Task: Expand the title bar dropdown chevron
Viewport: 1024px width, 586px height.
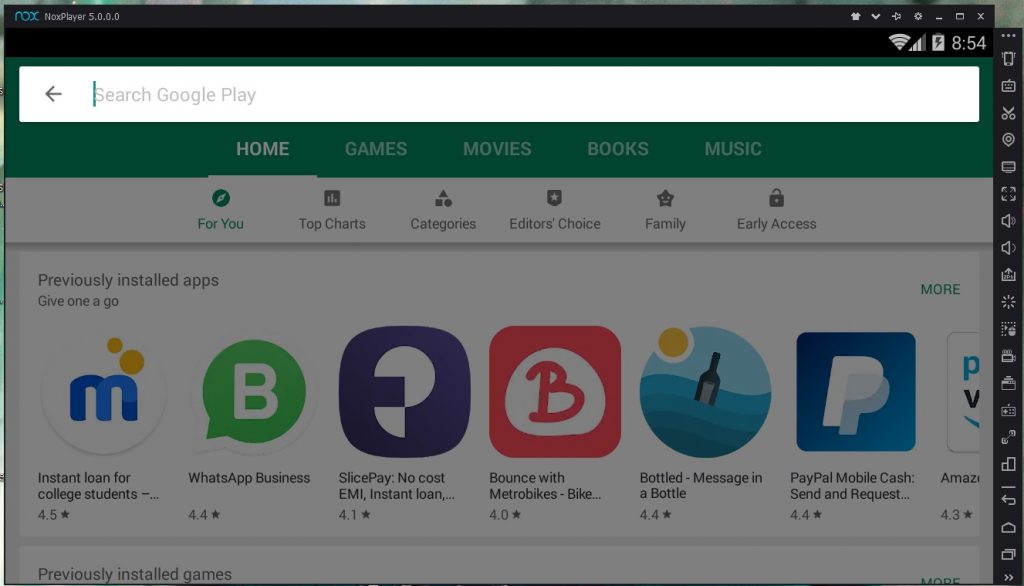Action: [x=876, y=16]
